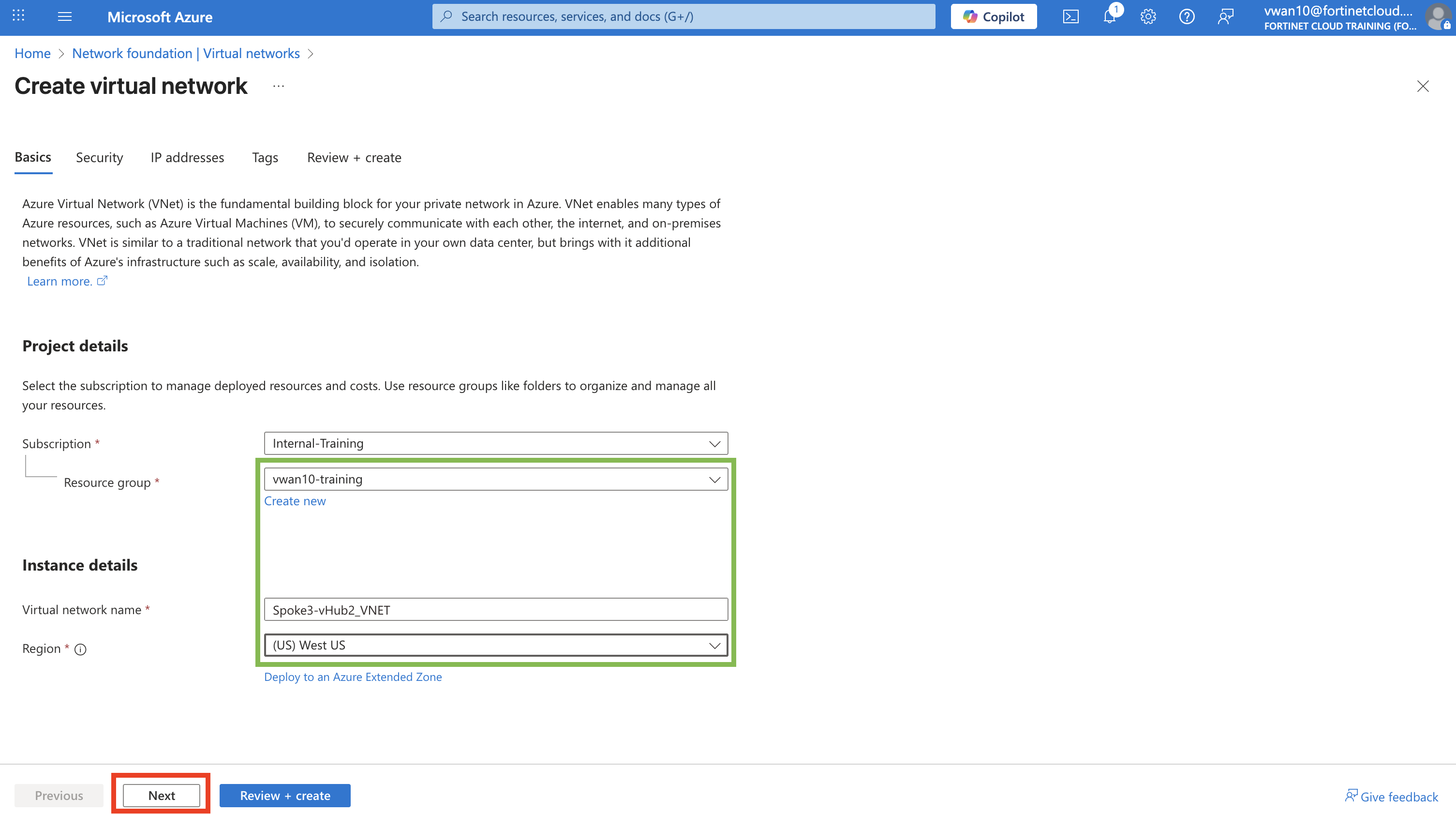The height and width of the screenshot is (814, 1456).
Task: Expand the Subscription dropdown
Action: point(496,443)
